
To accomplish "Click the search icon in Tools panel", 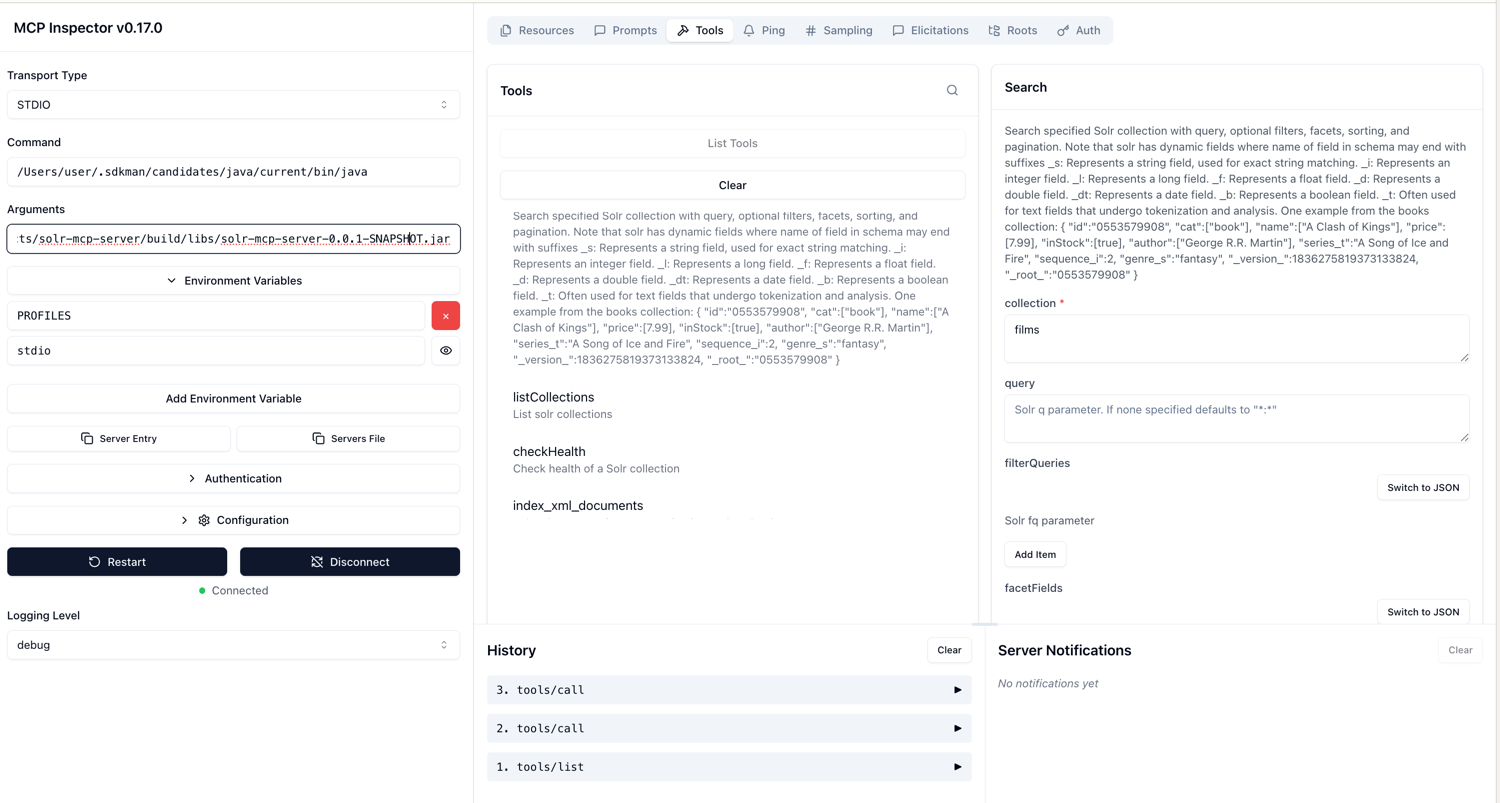I will pyautogui.click(x=952, y=91).
